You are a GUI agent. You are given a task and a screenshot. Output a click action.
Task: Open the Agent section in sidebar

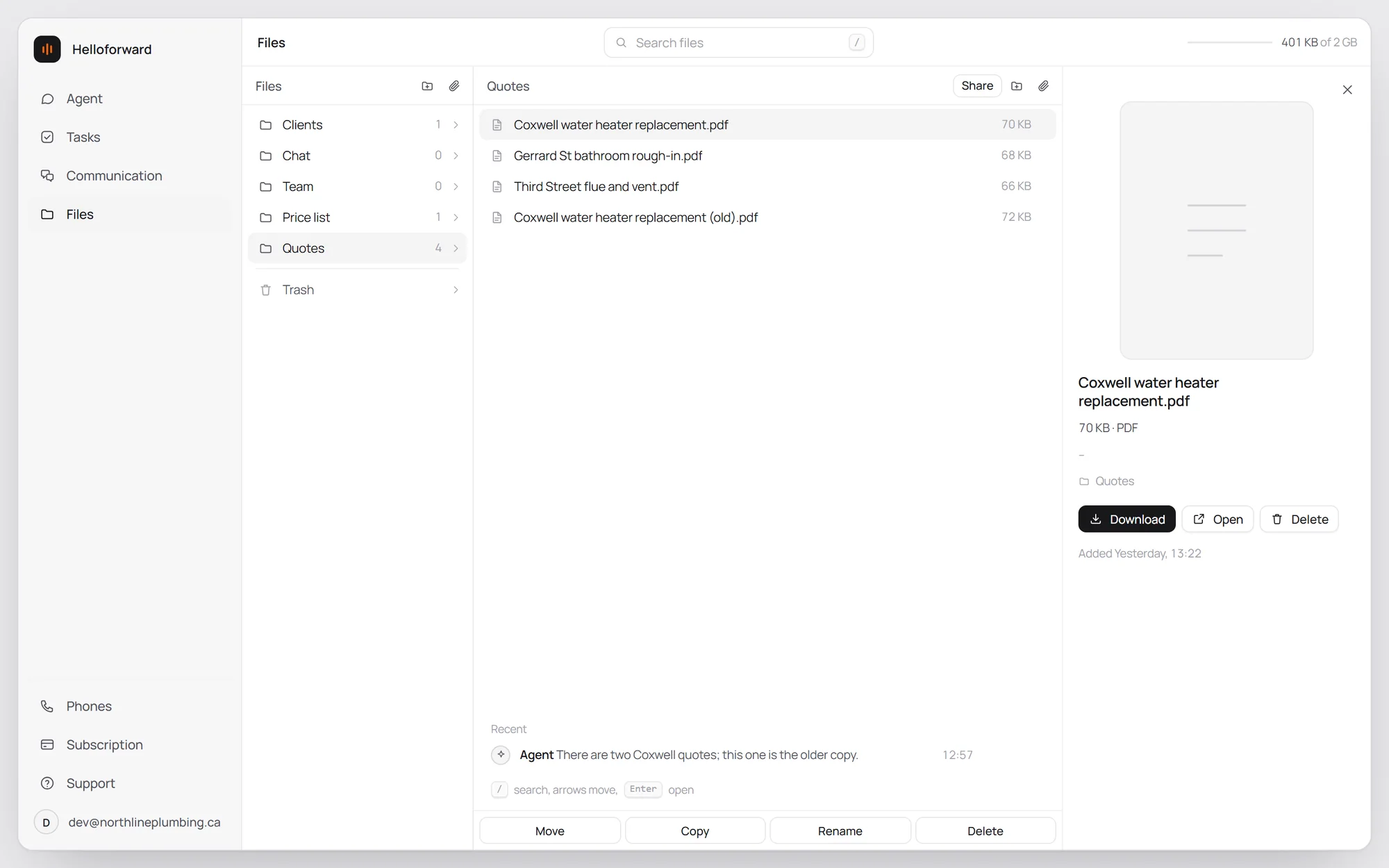coord(131,99)
